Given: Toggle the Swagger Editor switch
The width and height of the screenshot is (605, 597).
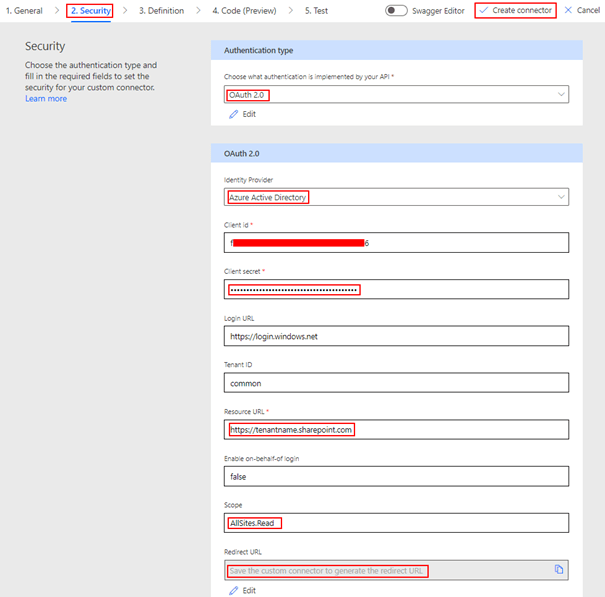Looking at the screenshot, I should click(x=397, y=10).
